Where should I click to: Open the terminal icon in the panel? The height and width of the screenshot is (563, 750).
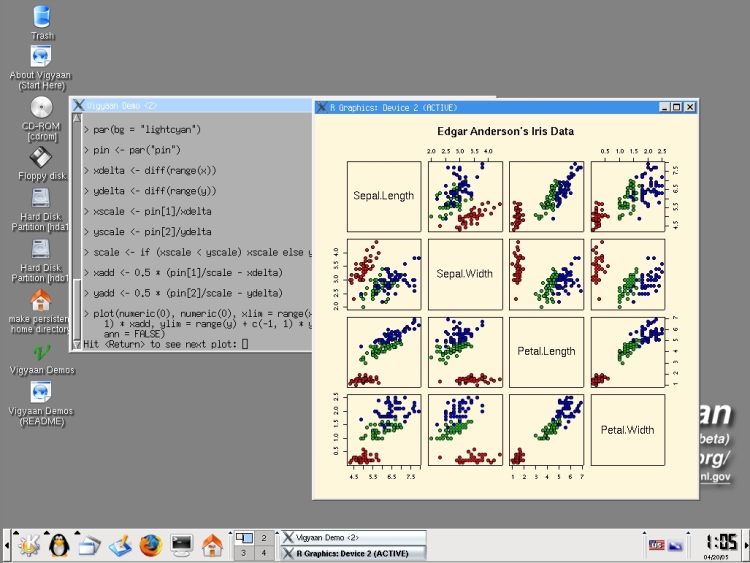[181, 545]
